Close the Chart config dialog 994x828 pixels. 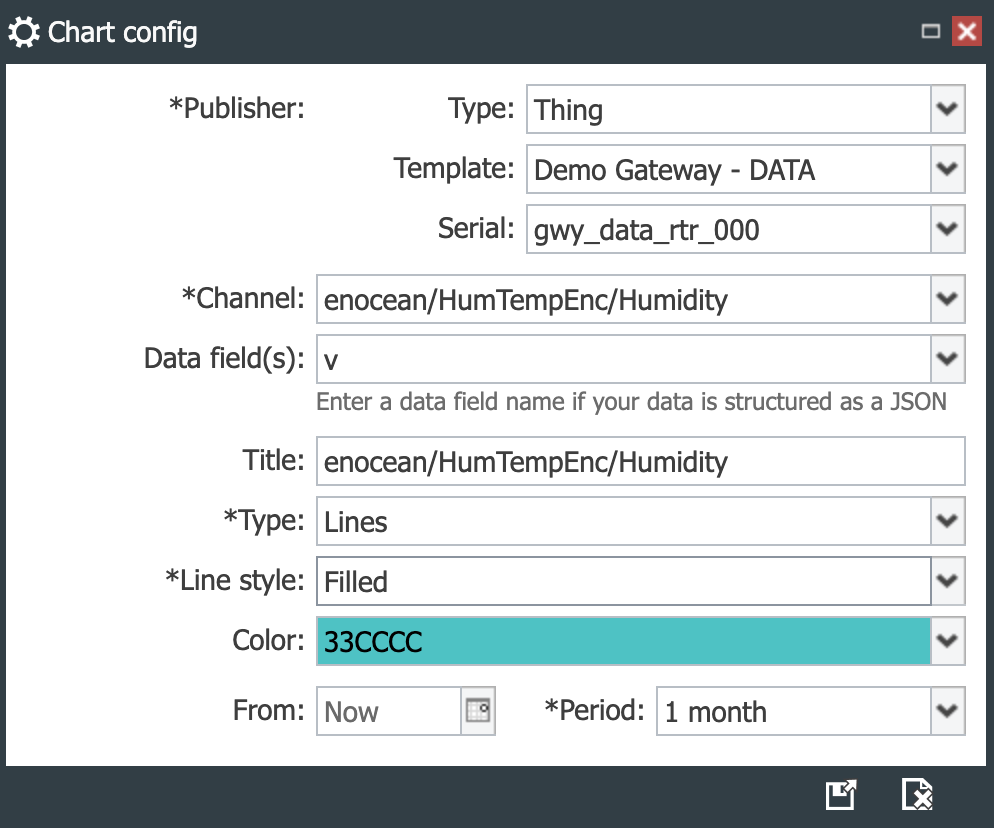coord(967,31)
